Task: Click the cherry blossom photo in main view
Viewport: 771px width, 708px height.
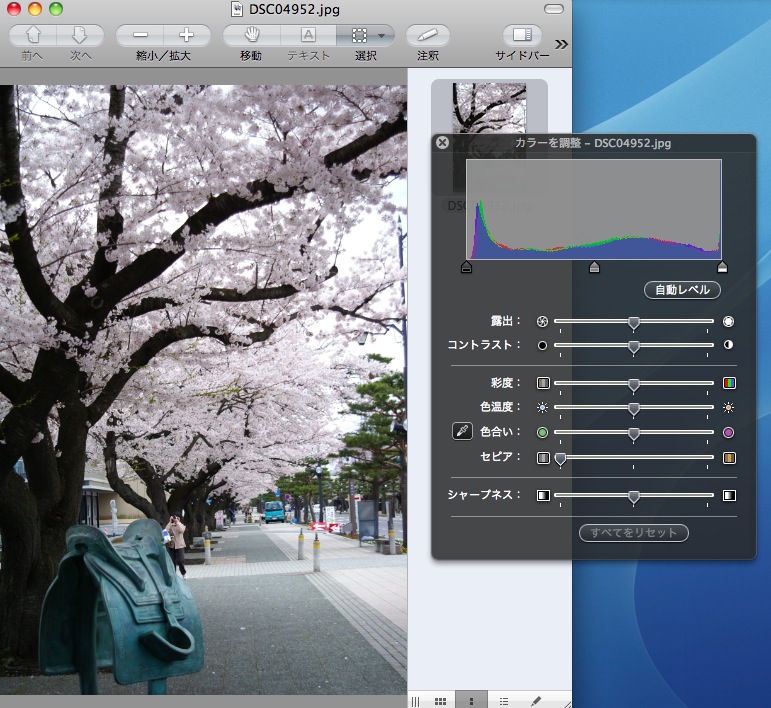Action: (x=204, y=389)
